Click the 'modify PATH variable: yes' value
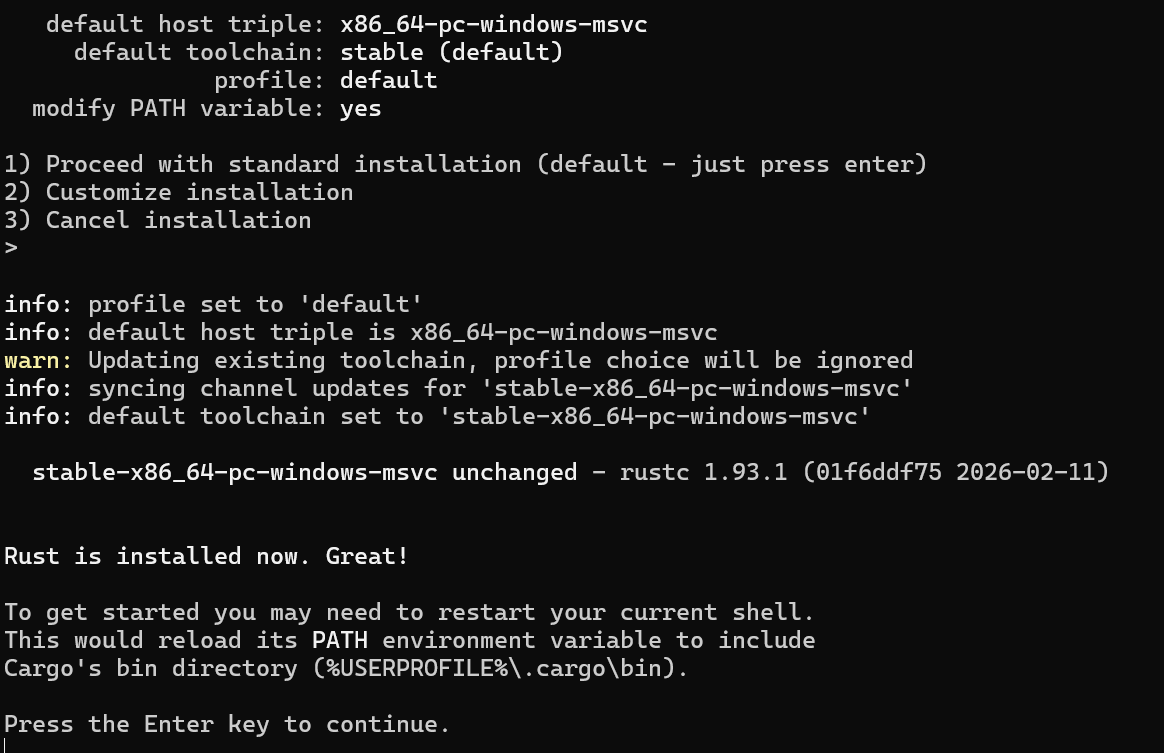Screen dimensions: 1164x753 click(360, 108)
